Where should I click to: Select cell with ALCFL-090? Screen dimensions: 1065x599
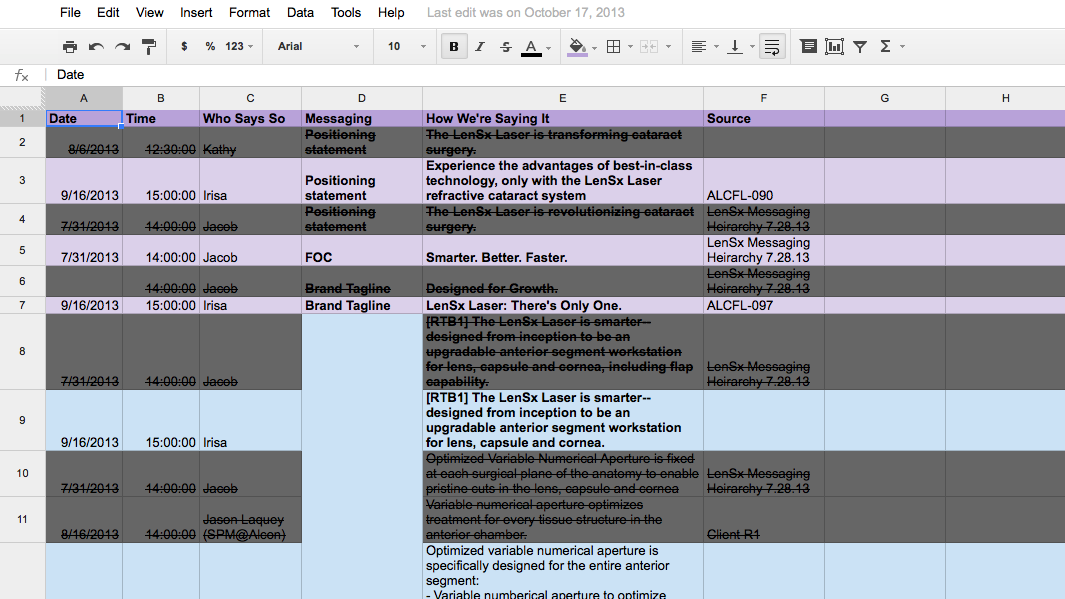point(763,181)
